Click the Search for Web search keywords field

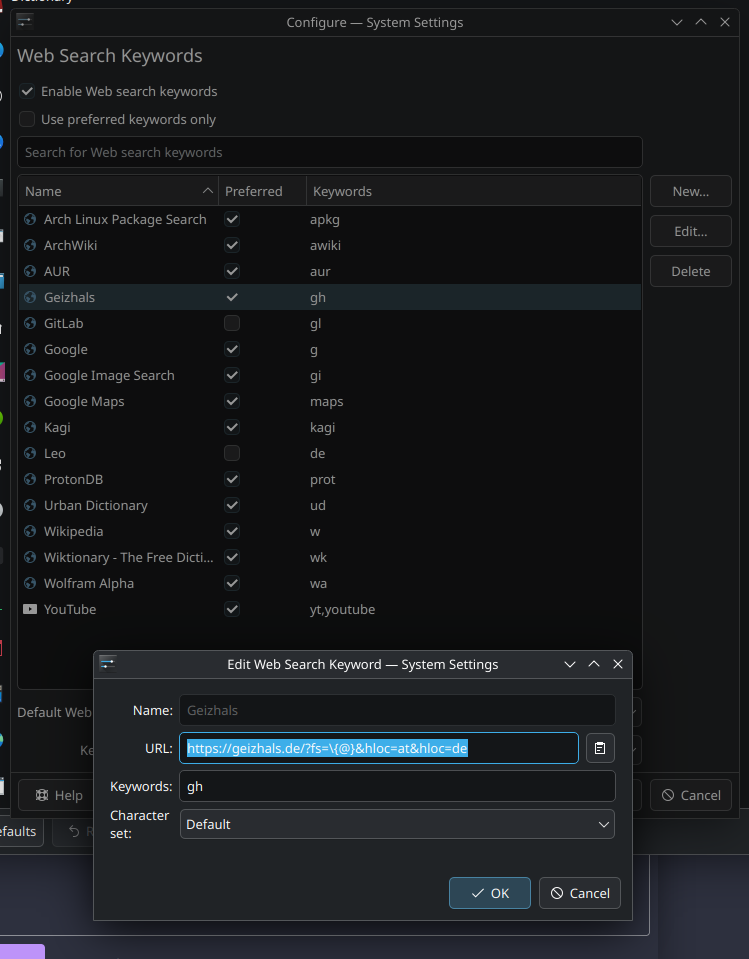click(x=330, y=152)
